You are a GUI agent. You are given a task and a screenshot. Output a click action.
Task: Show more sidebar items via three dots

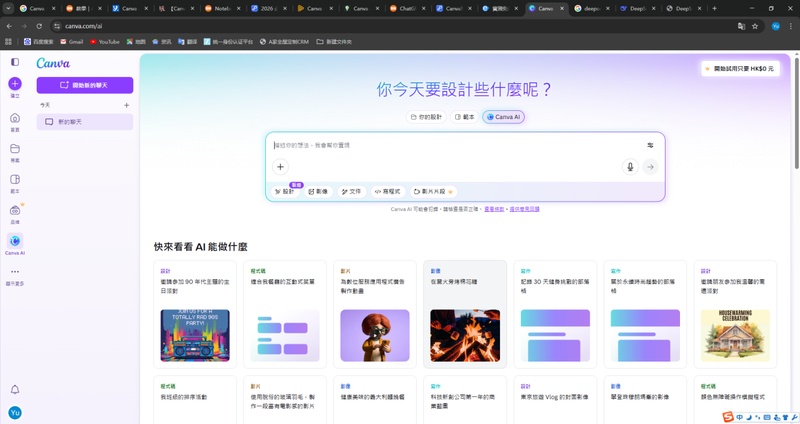(x=15, y=271)
